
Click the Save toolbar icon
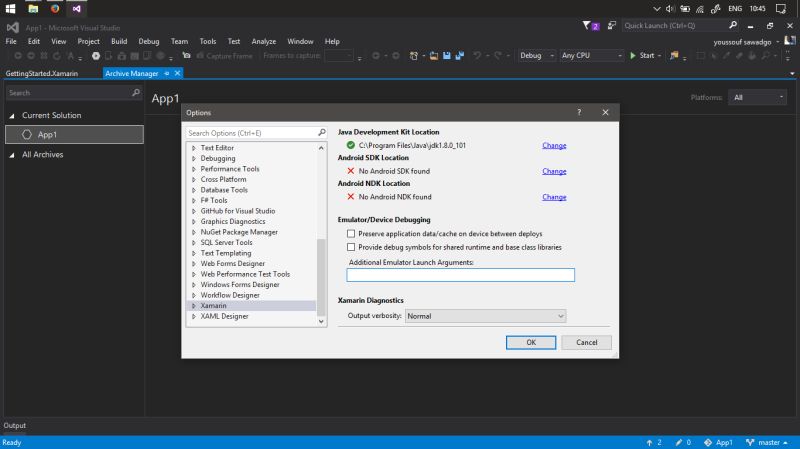(x=447, y=56)
